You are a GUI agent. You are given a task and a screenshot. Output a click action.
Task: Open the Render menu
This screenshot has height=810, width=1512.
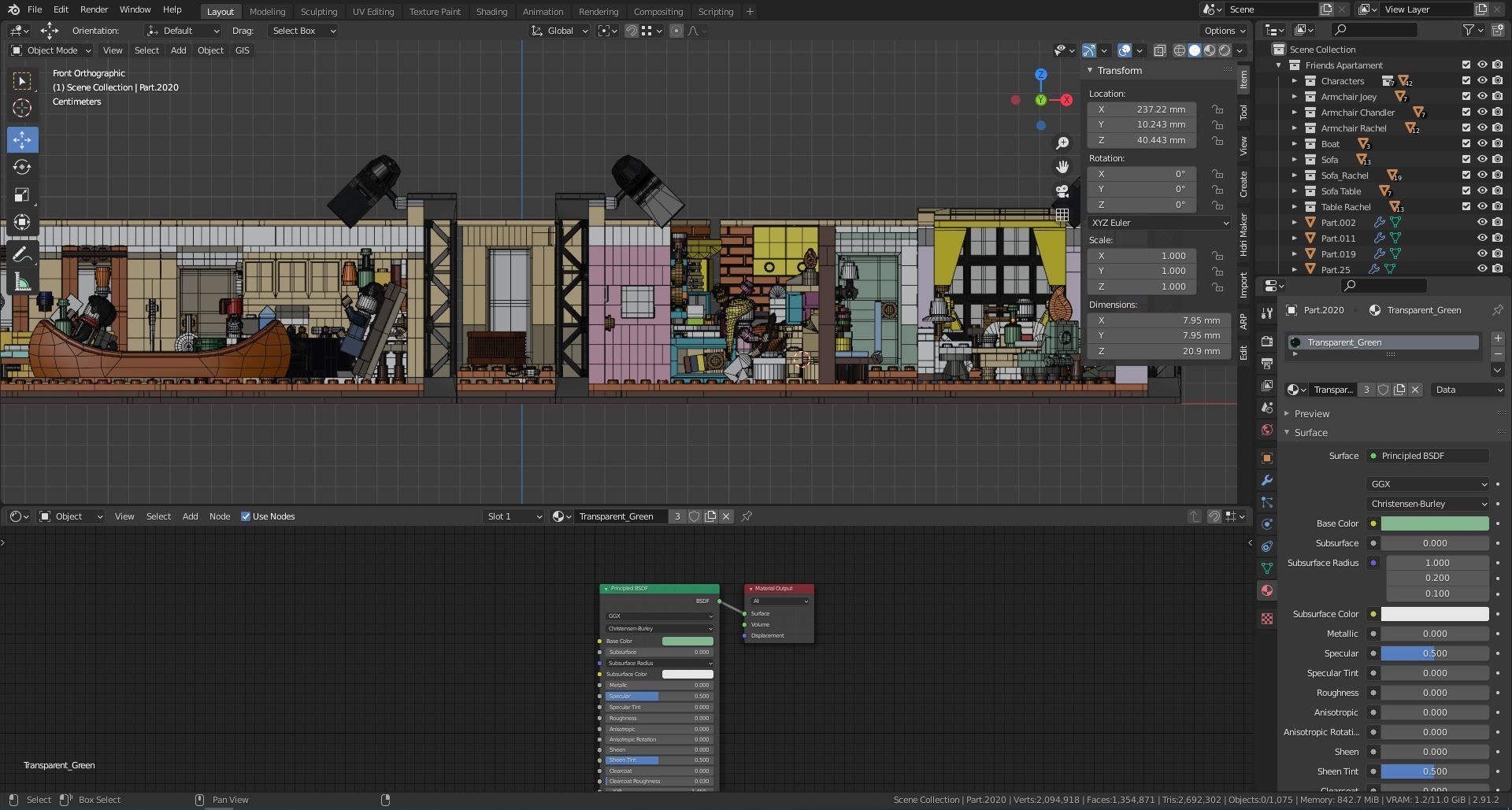[94, 9]
